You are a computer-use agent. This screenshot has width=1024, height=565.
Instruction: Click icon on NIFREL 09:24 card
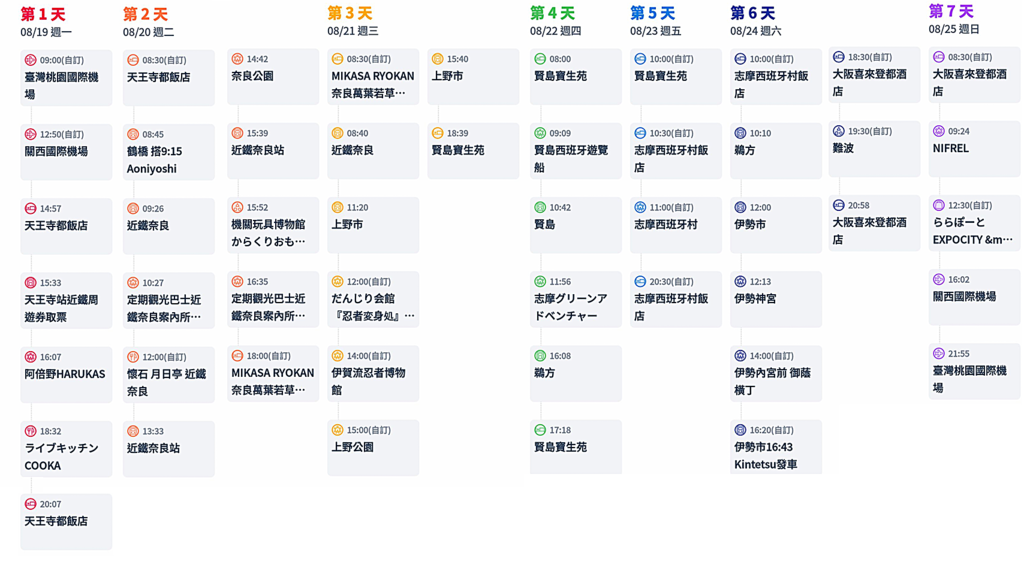939,131
